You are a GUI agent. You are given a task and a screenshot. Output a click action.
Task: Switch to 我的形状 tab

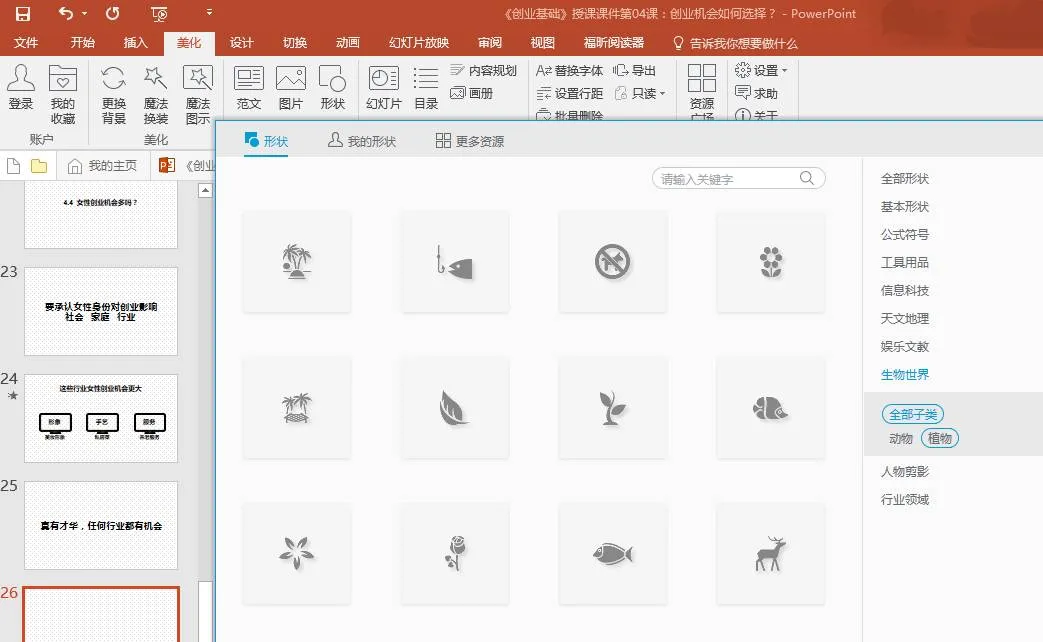[x=362, y=141]
